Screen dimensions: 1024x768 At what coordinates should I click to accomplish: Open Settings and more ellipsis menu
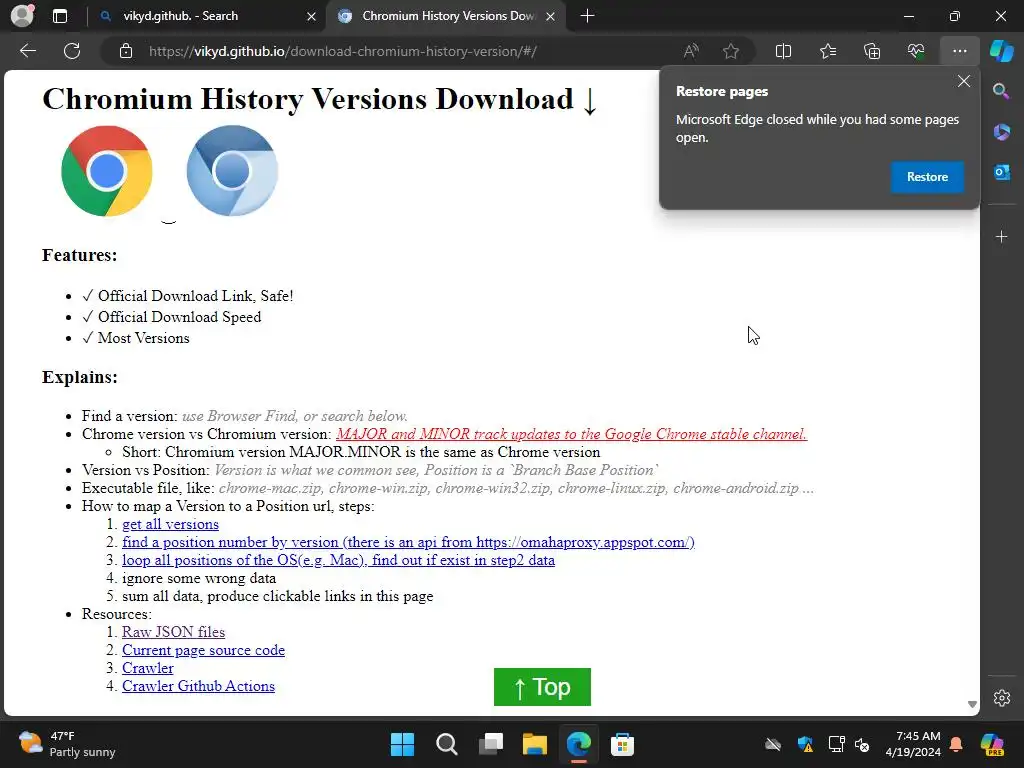click(959, 51)
